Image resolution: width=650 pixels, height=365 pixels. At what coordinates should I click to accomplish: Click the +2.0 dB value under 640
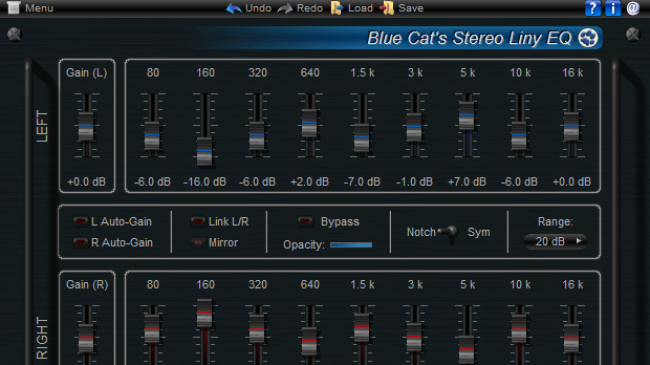tap(309, 182)
